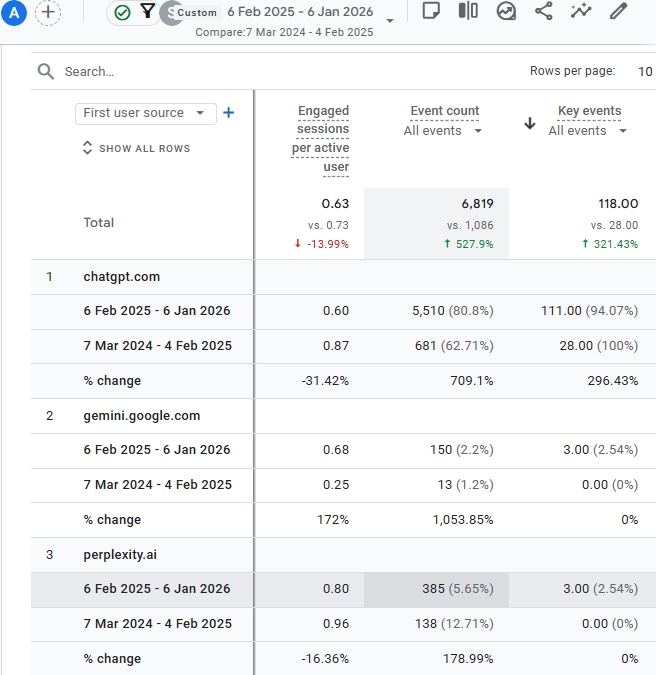Click gemini % change 1,053.85% value
The width and height of the screenshot is (656, 675).
point(463,520)
